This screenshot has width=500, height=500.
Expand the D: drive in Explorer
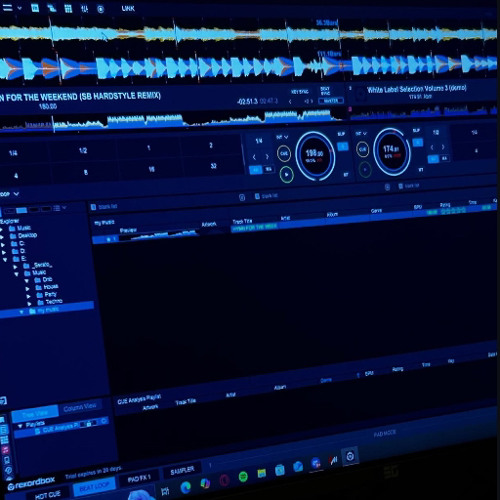(4, 252)
